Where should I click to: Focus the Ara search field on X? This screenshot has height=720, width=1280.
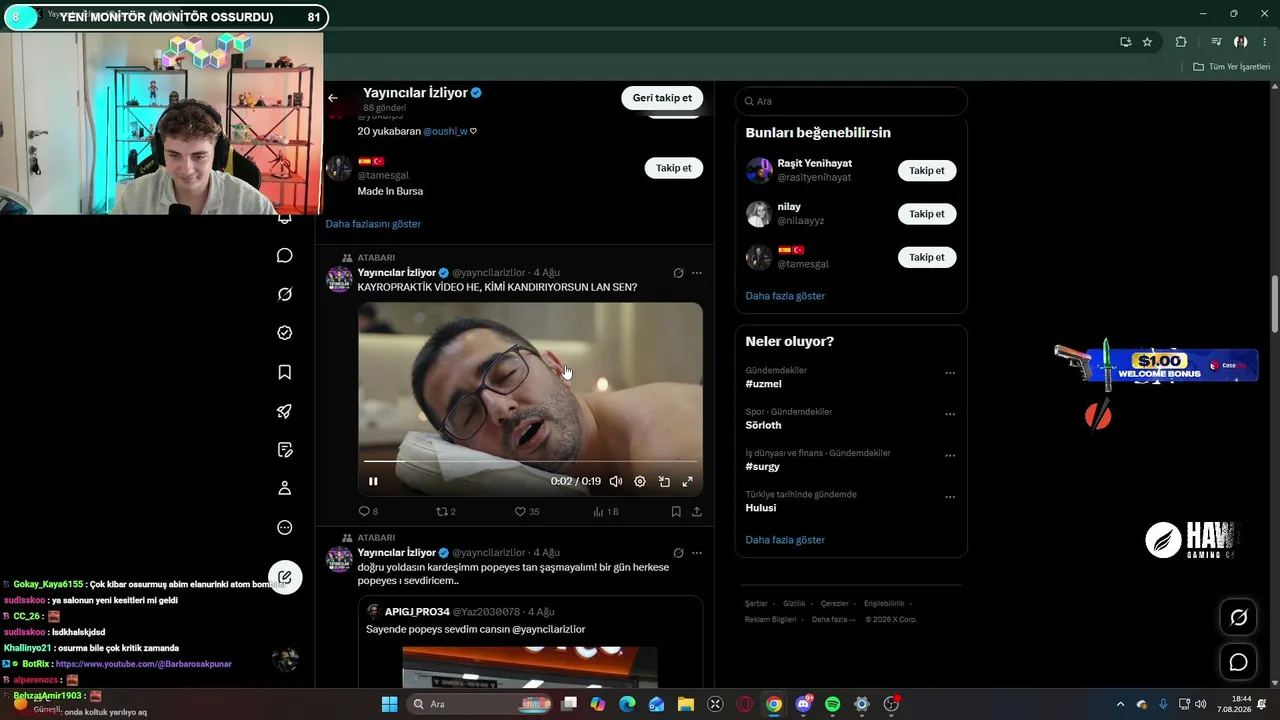(x=851, y=101)
